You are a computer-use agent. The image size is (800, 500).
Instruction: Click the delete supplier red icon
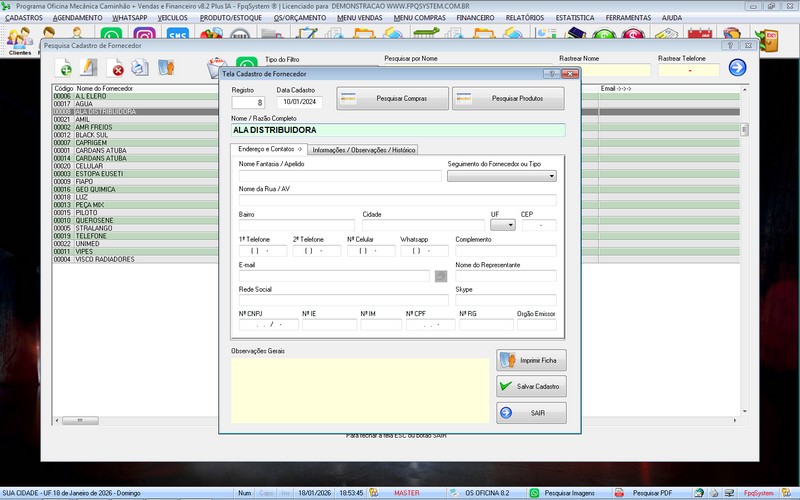(116, 68)
